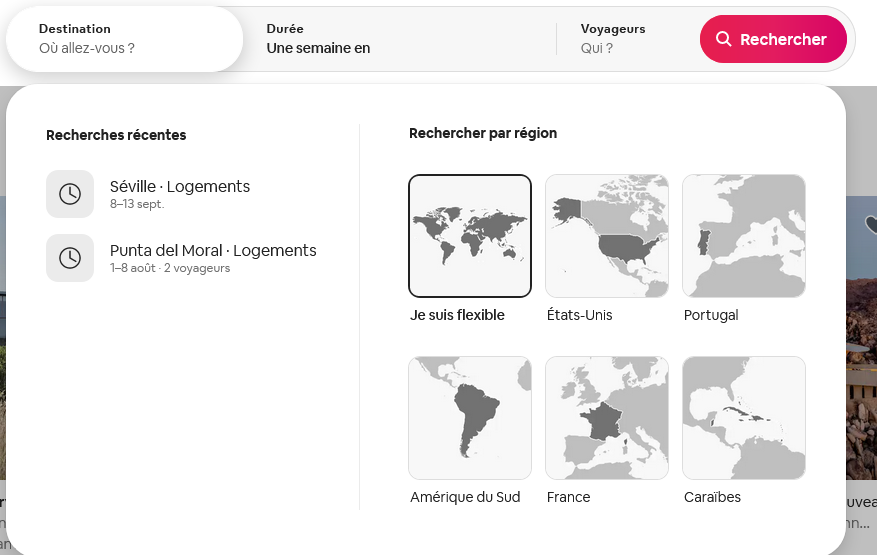Pick the Portugal region map
The width and height of the screenshot is (877, 555).
743,236
